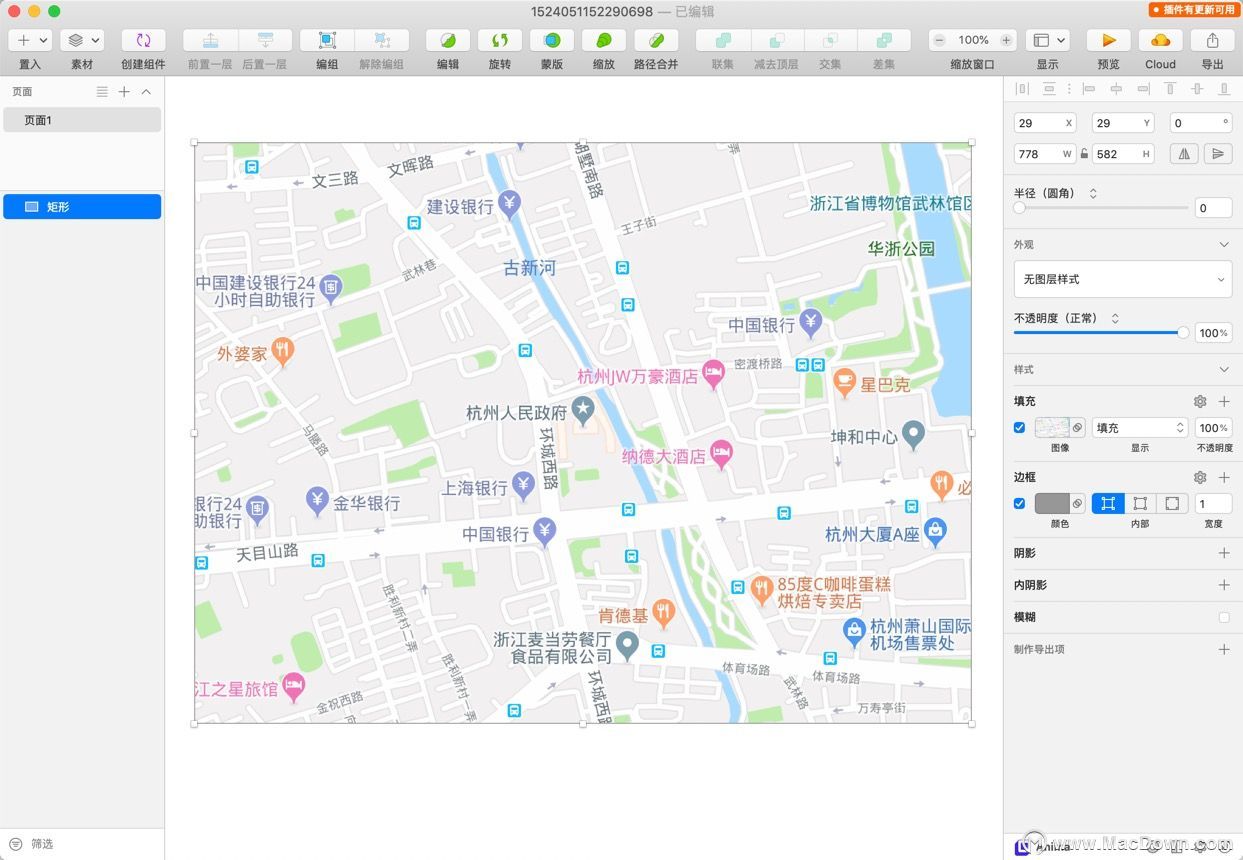Open the 半径（圆角）radius type stepper
Viewport: 1243px width, 860px height.
tap(1093, 193)
